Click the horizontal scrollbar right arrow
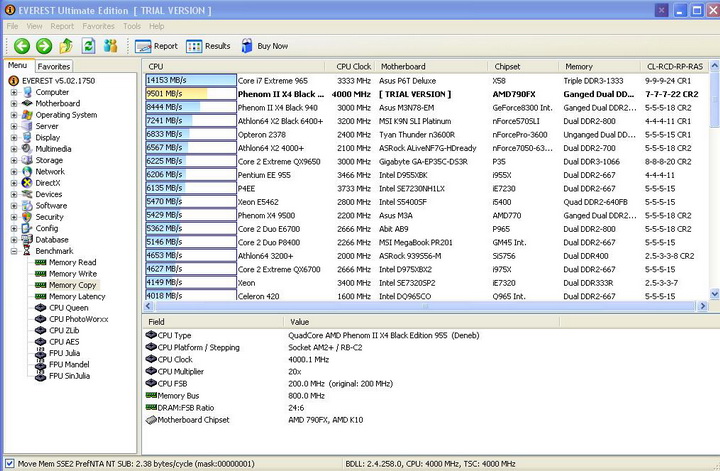The height and width of the screenshot is (471, 720). click(x=703, y=306)
